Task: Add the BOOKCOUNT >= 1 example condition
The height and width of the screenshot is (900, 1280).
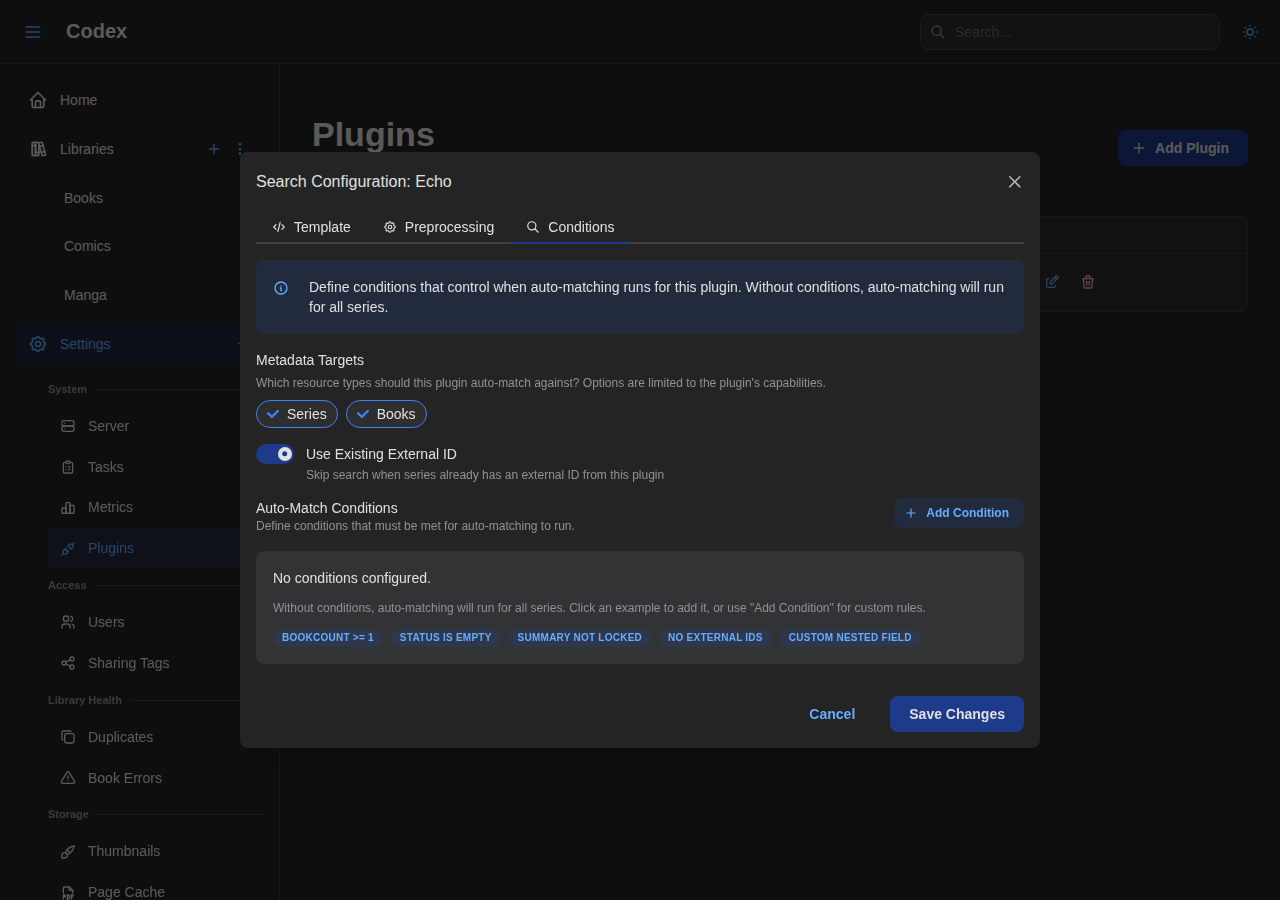Action: tap(327, 637)
